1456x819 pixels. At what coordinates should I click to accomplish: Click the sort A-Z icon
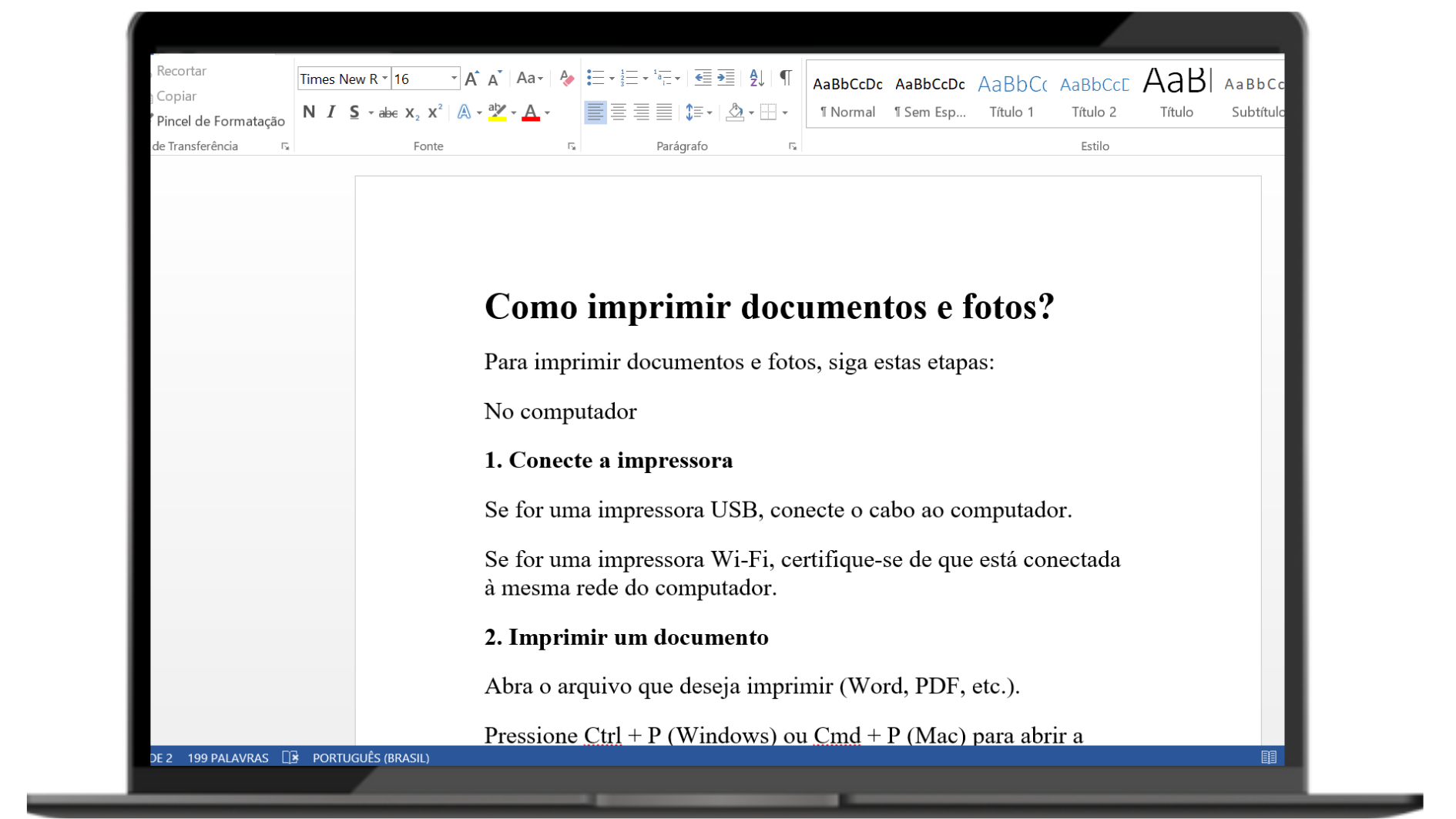[757, 78]
